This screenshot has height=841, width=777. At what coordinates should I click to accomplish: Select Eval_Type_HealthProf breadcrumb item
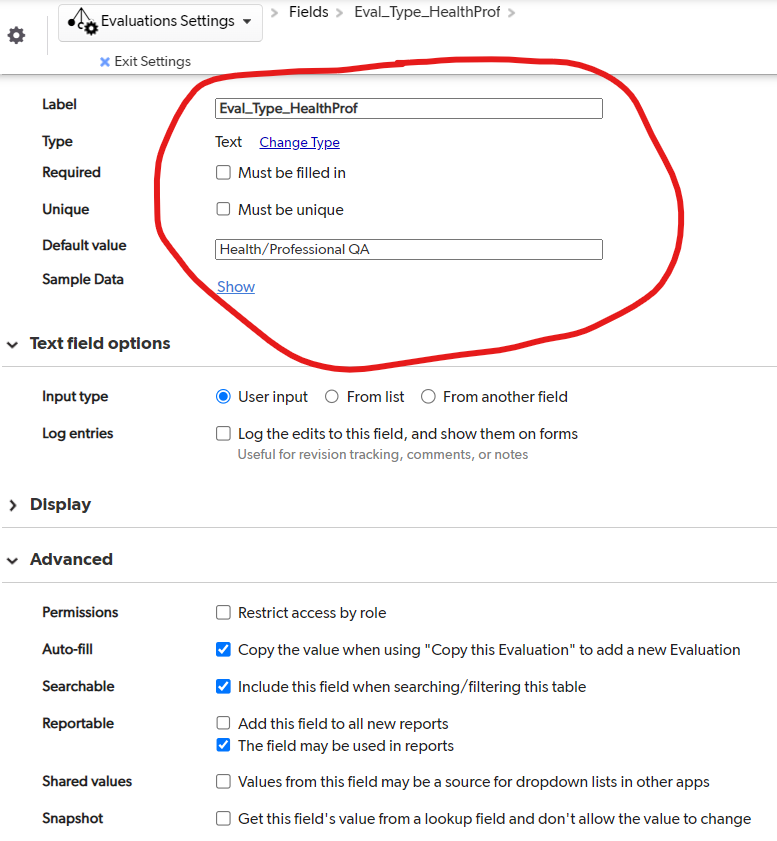point(427,12)
